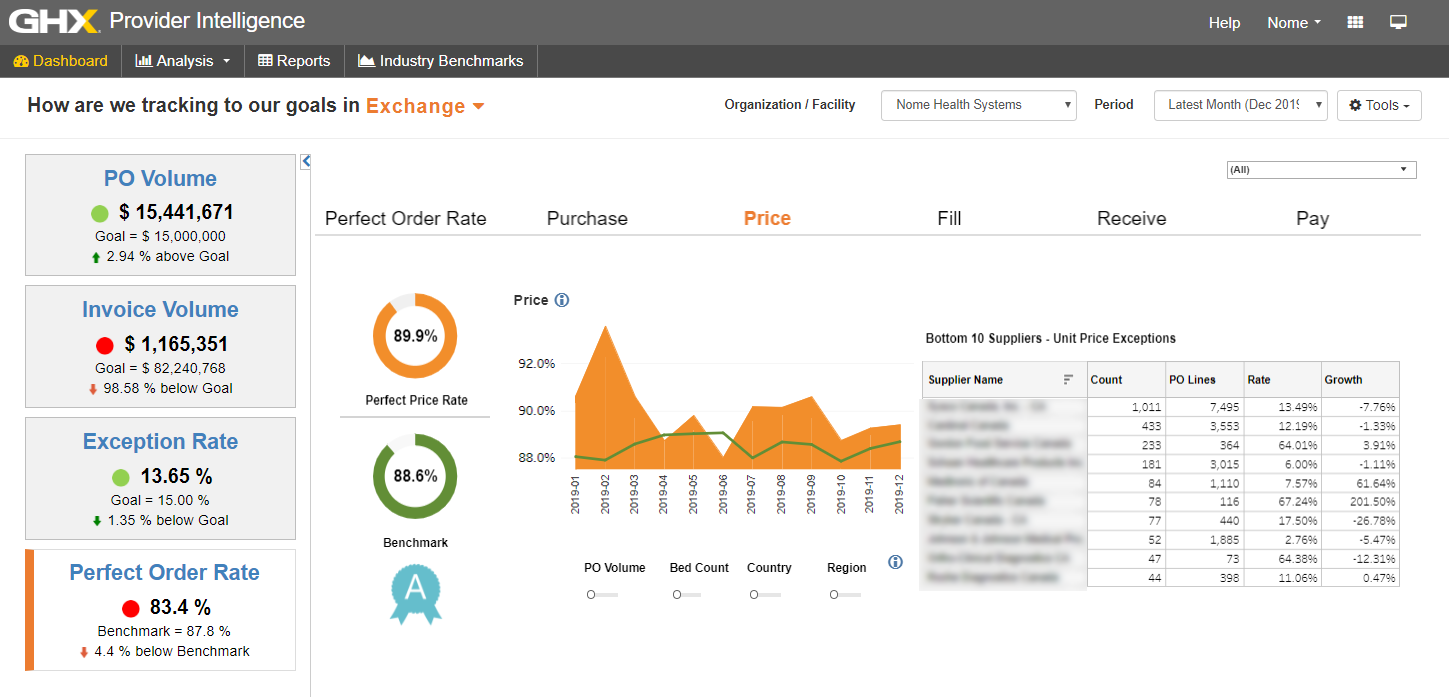Open the Period dropdown
The image size is (1449, 697).
pos(1240,105)
